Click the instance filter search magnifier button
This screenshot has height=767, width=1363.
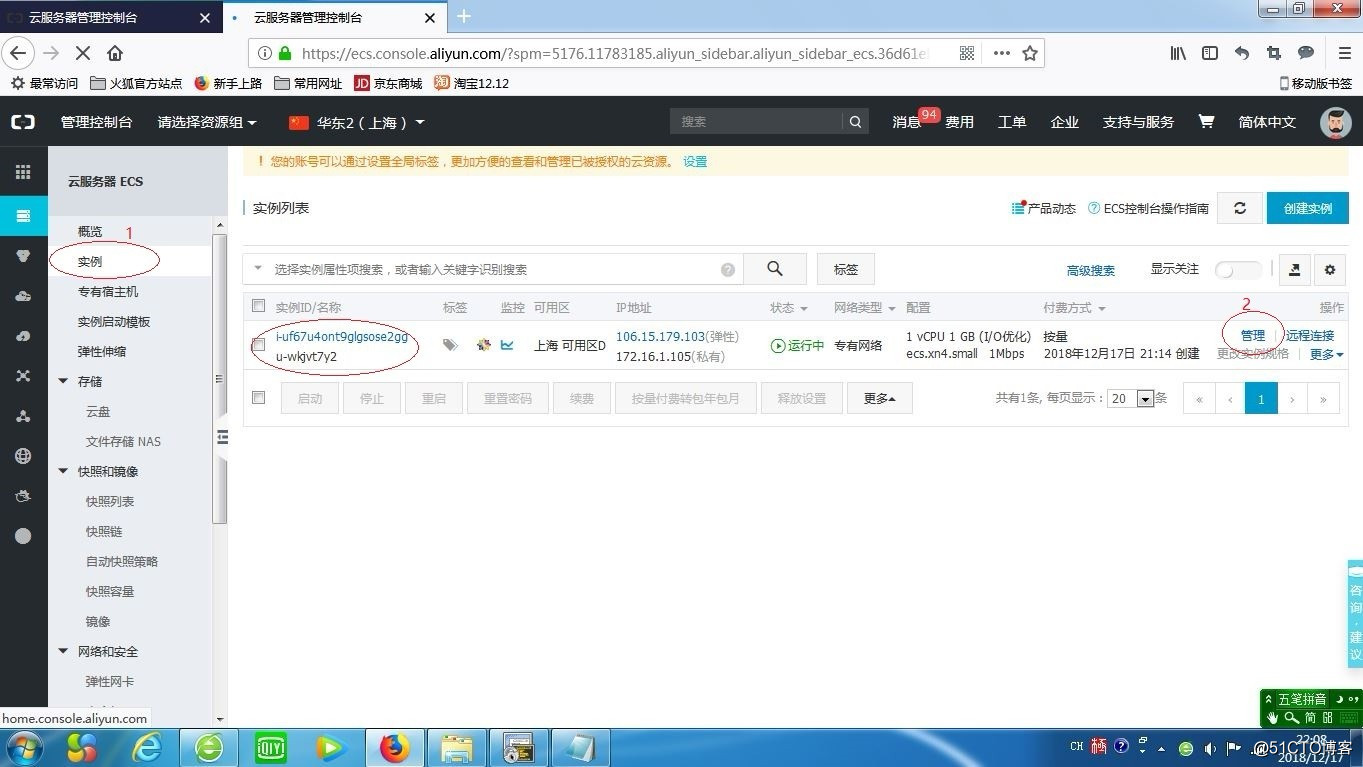[775, 269]
